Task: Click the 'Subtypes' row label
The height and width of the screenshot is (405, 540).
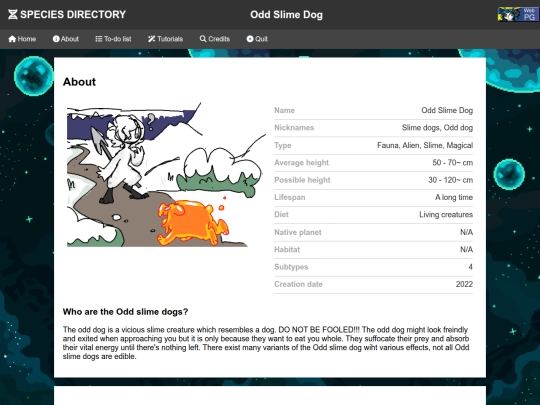Action: click(291, 267)
